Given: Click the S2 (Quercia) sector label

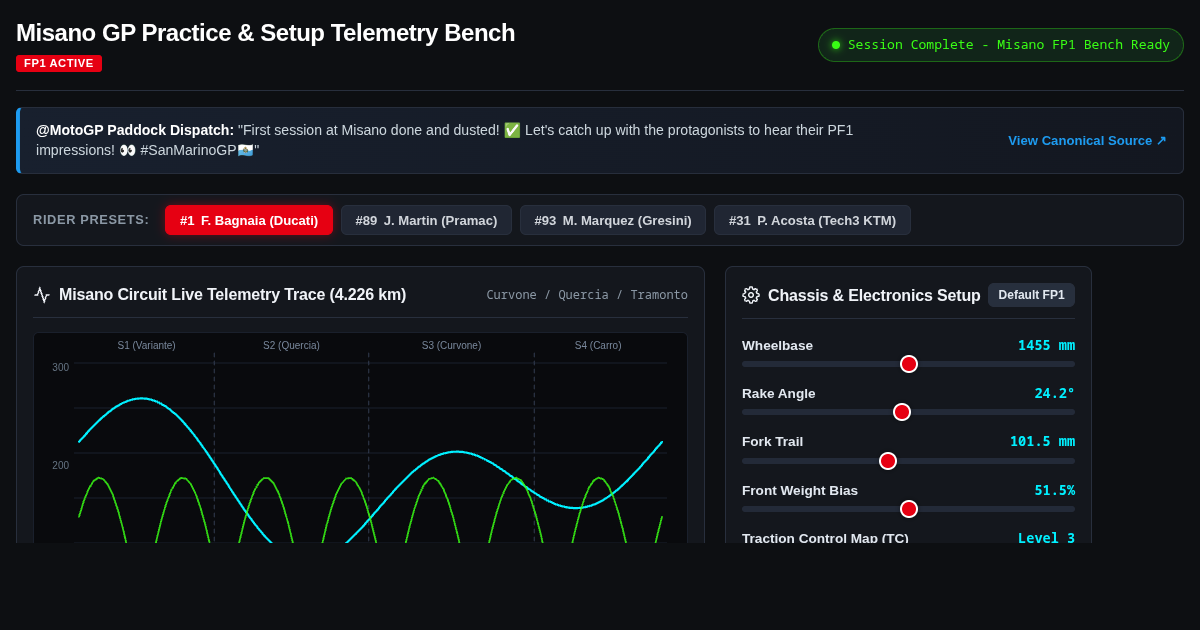Looking at the screenshot, I should (291, 345).
